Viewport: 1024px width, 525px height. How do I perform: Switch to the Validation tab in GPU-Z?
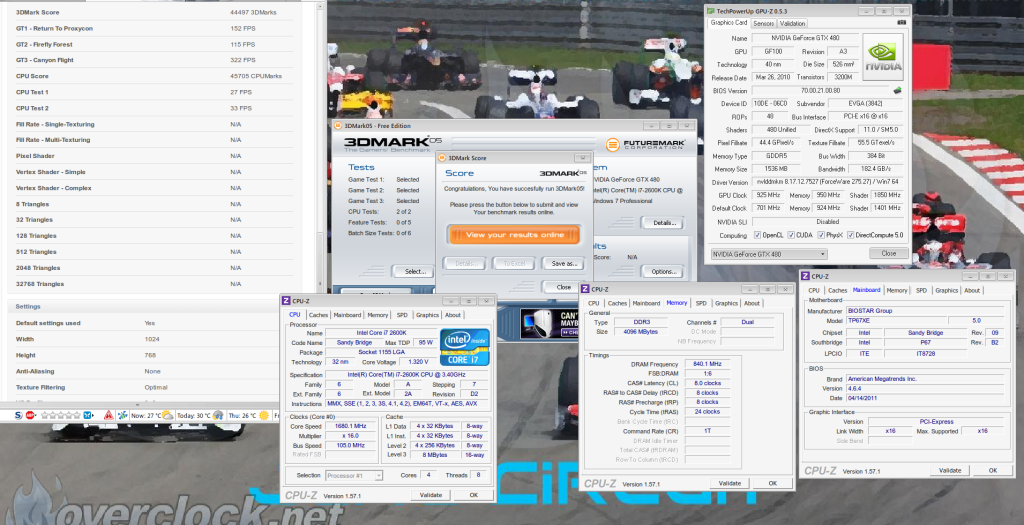coord(792,24)
